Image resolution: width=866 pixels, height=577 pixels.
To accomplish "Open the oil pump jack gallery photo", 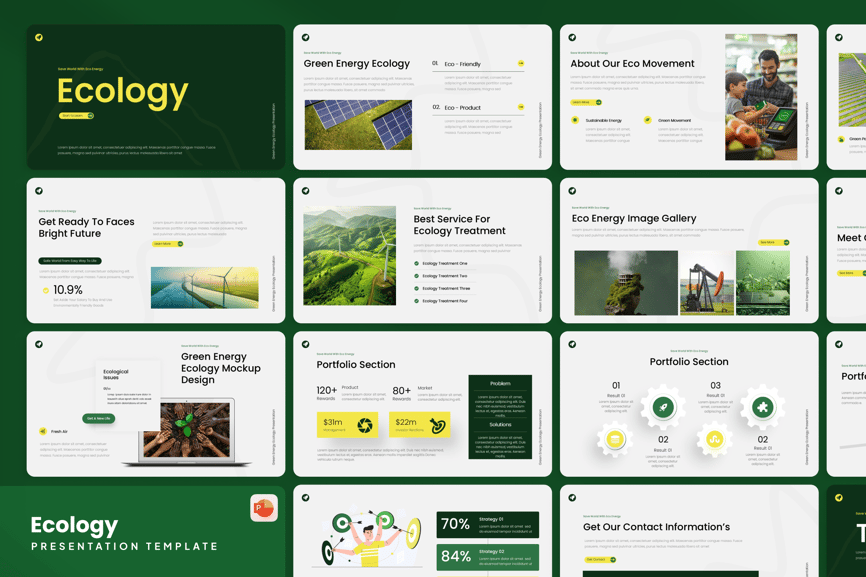I will click(x=706, y=285).
